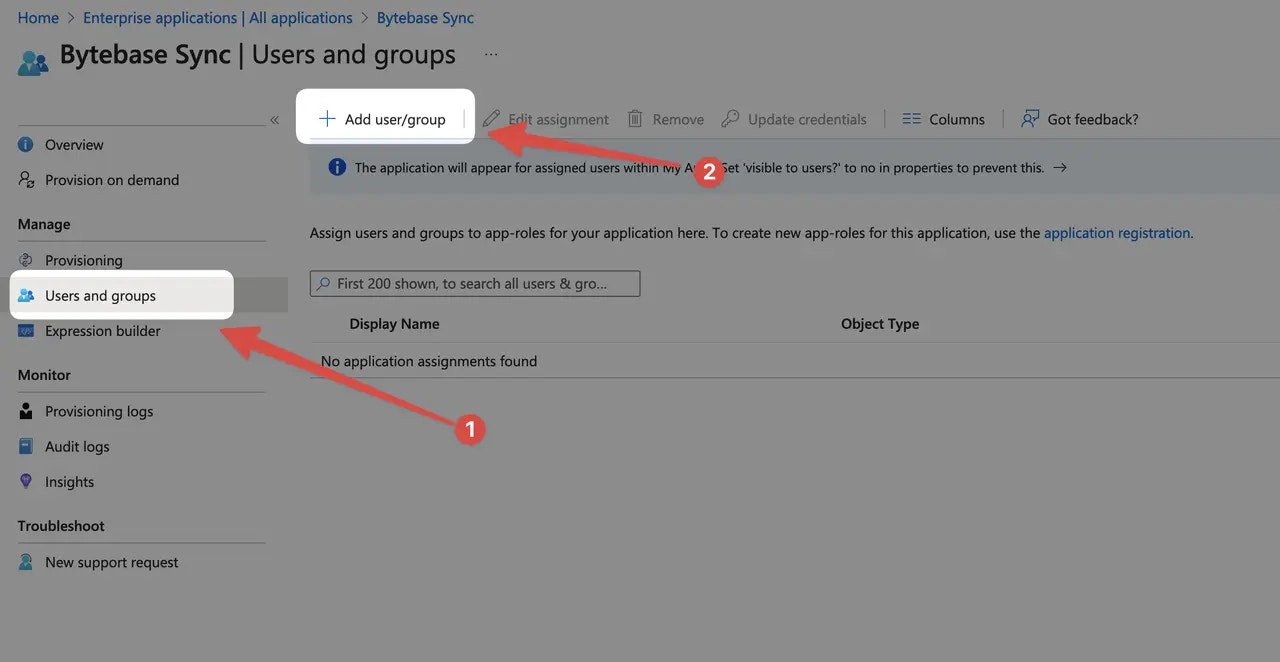Open Provisioning logs via its icon
The image size is (1280, 662).
click(27, 410)
